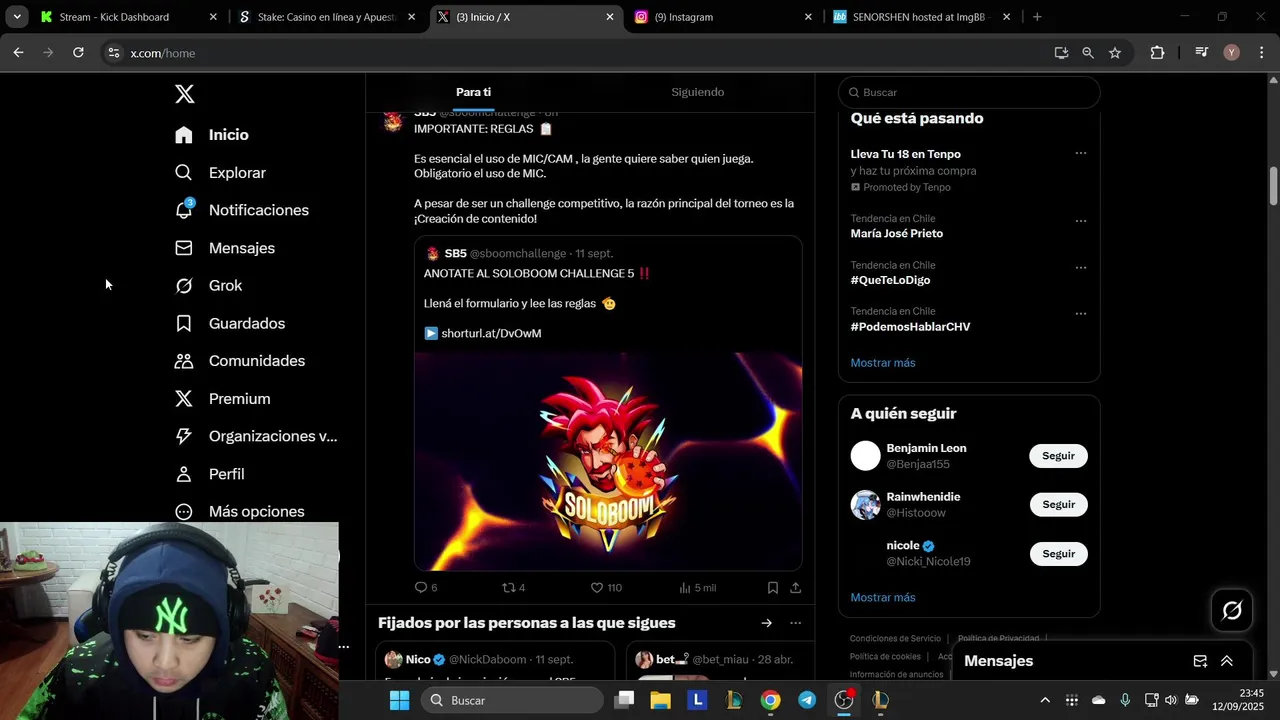This screenshot has width=1280, height=720.
Task: Switch to the Instagram browser tab
Action: [724, 17]
